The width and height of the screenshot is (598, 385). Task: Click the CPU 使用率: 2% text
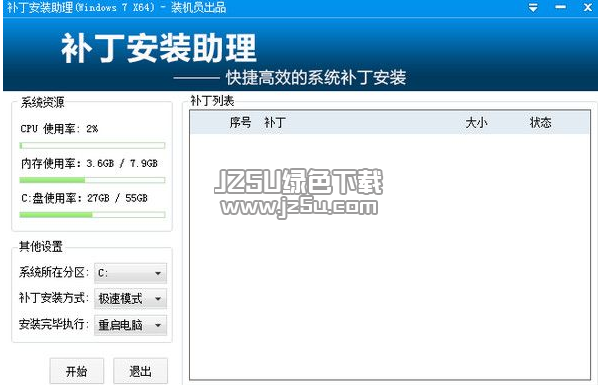[59, 129]
